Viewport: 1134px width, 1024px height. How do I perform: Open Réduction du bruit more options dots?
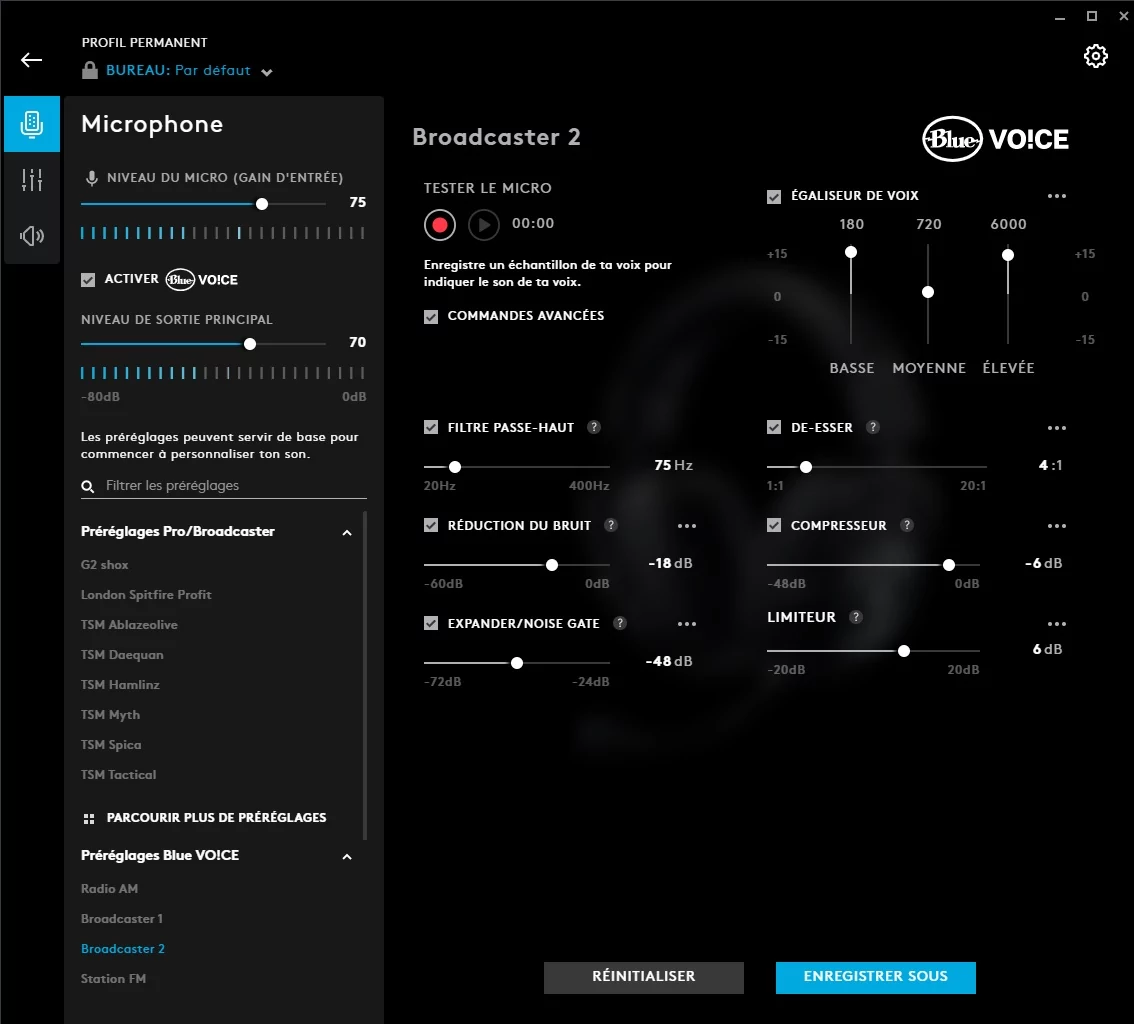pyautogui.click(x=686, y=526)
